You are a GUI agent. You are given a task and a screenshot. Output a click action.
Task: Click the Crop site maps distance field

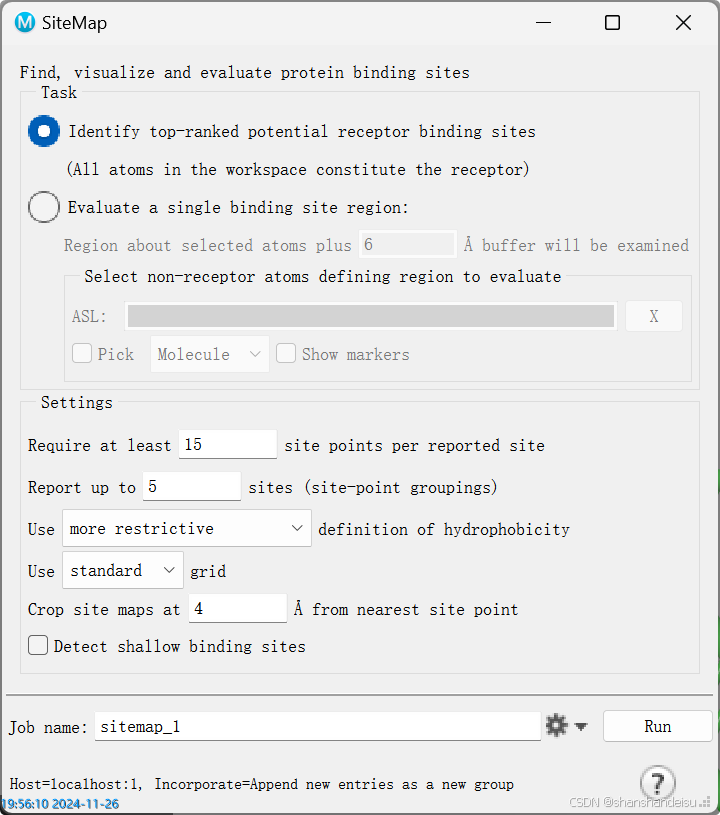pyautogui.click(x=238, y=608)
